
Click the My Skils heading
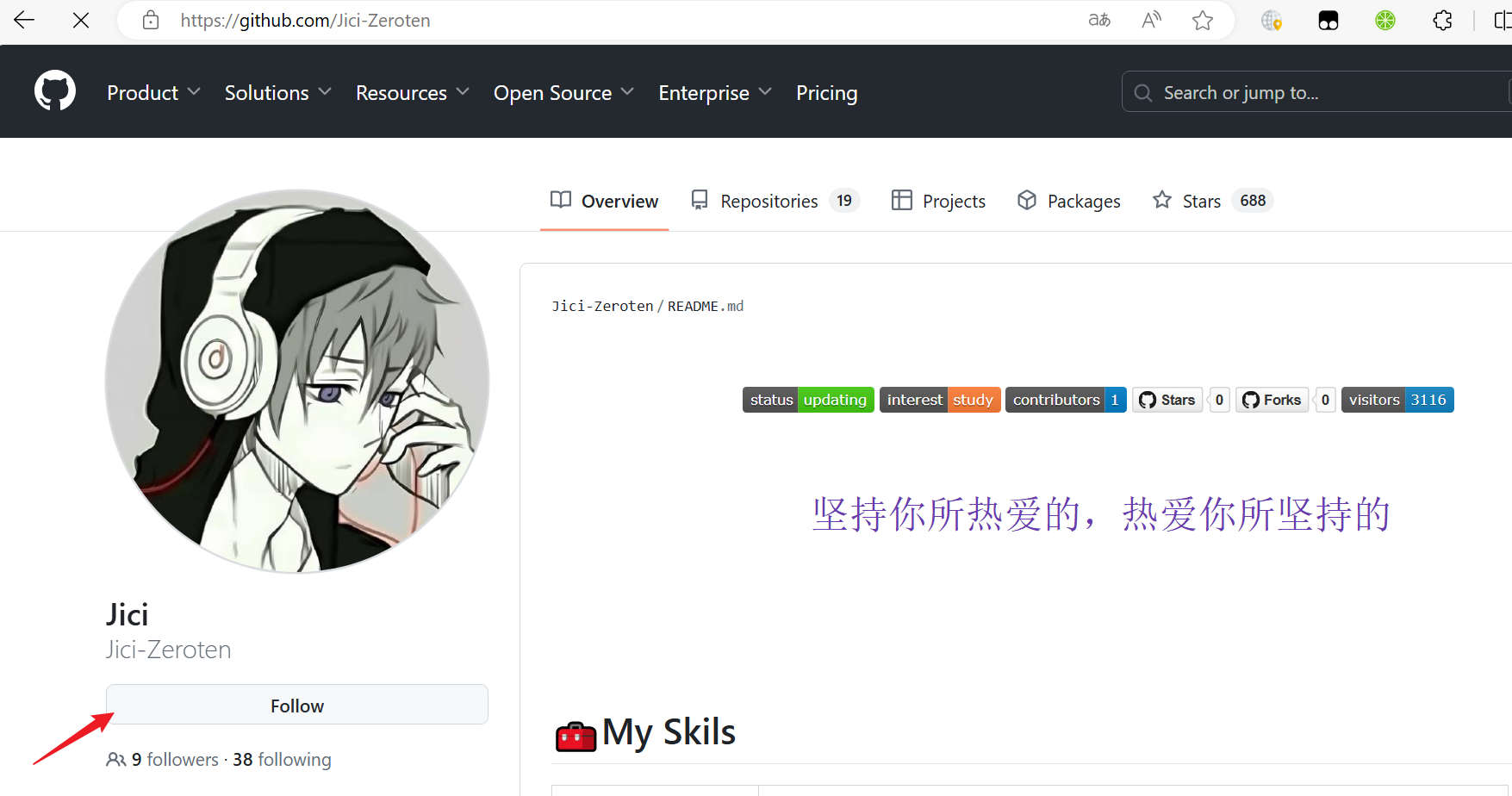point(669,732)
